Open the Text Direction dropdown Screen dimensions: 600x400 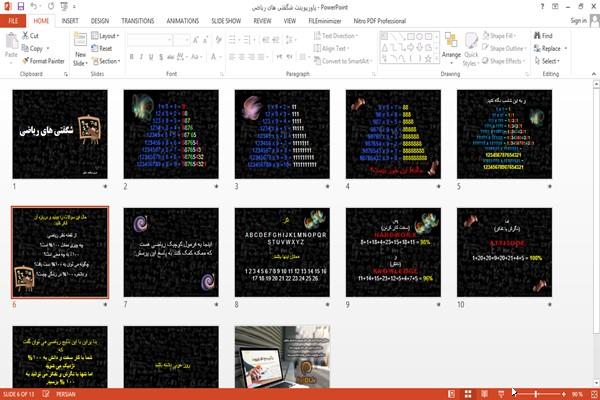[x=336, y=36]
